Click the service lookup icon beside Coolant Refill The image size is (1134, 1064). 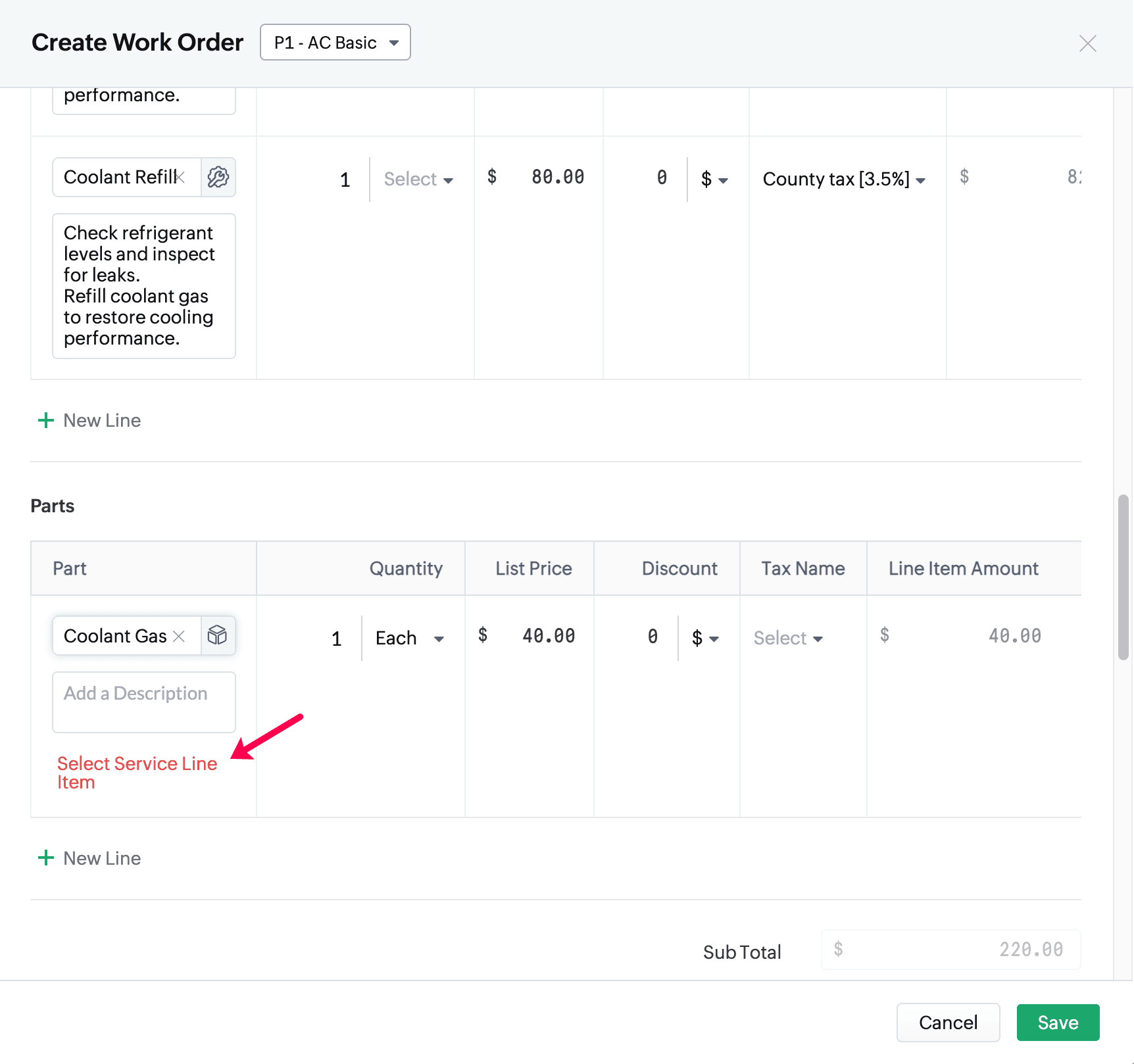tap(218, 177)
